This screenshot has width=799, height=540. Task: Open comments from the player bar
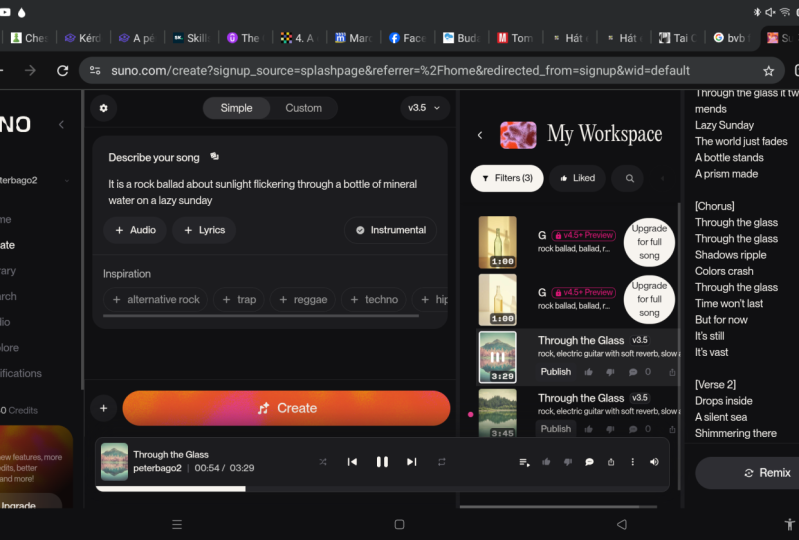[590, 462]
